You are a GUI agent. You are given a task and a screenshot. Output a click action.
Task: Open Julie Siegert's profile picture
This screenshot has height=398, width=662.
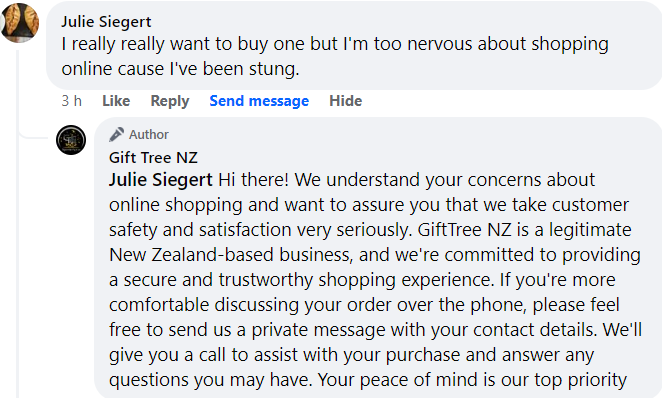20,23
